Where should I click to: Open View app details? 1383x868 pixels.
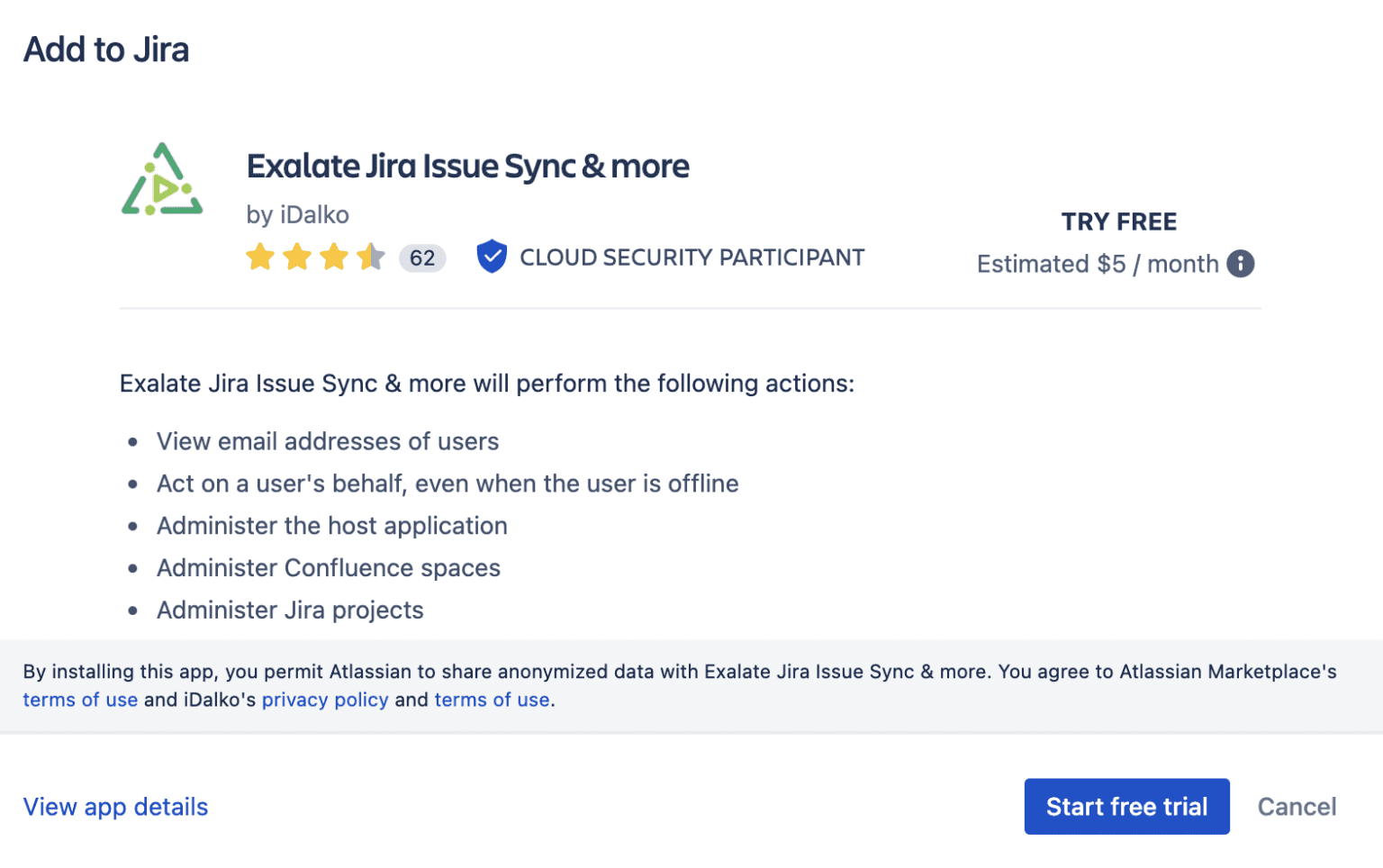(115, 807)
